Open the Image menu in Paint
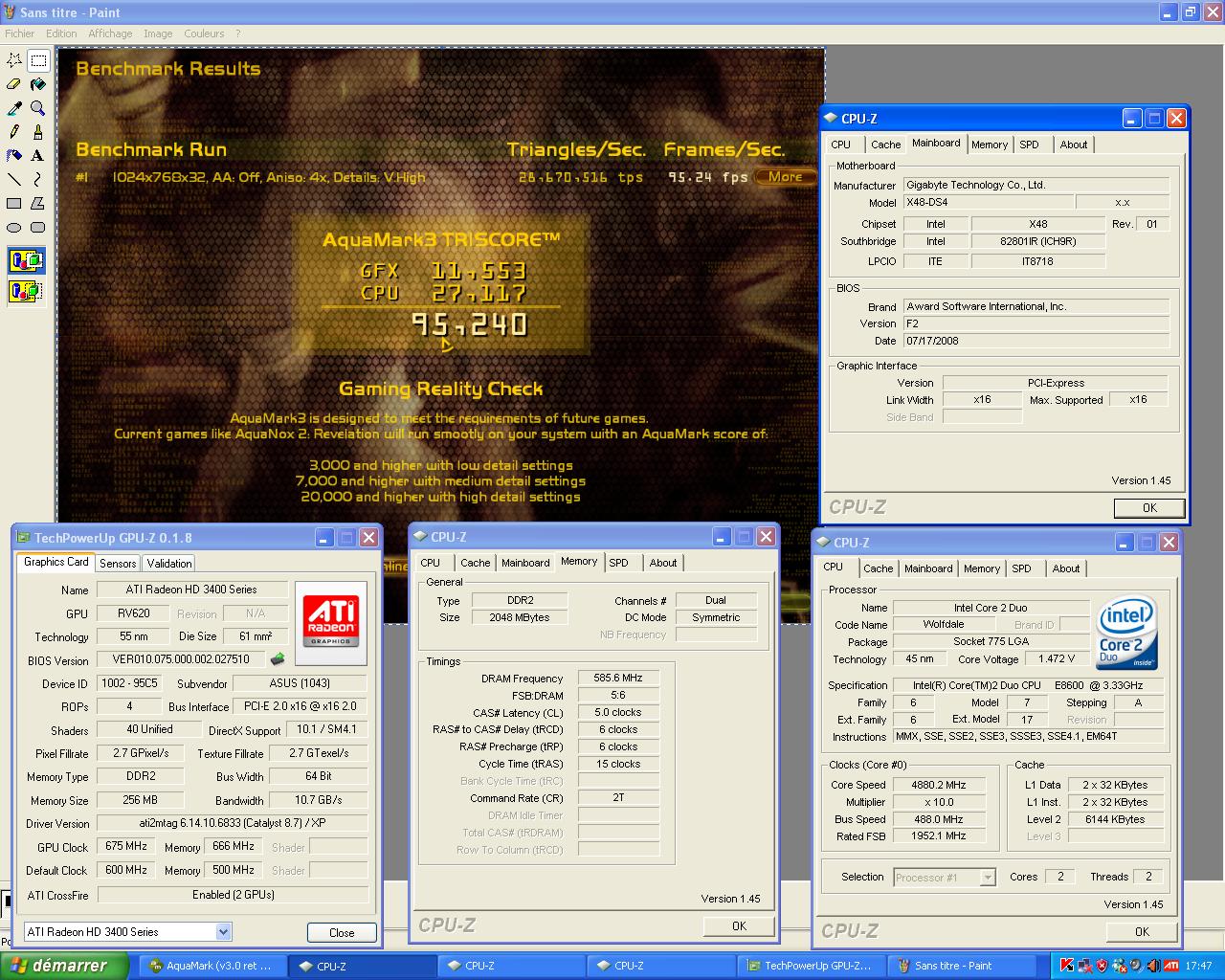Image resolution: width=1225 pixels, height=980 pixels. (158, 33)
